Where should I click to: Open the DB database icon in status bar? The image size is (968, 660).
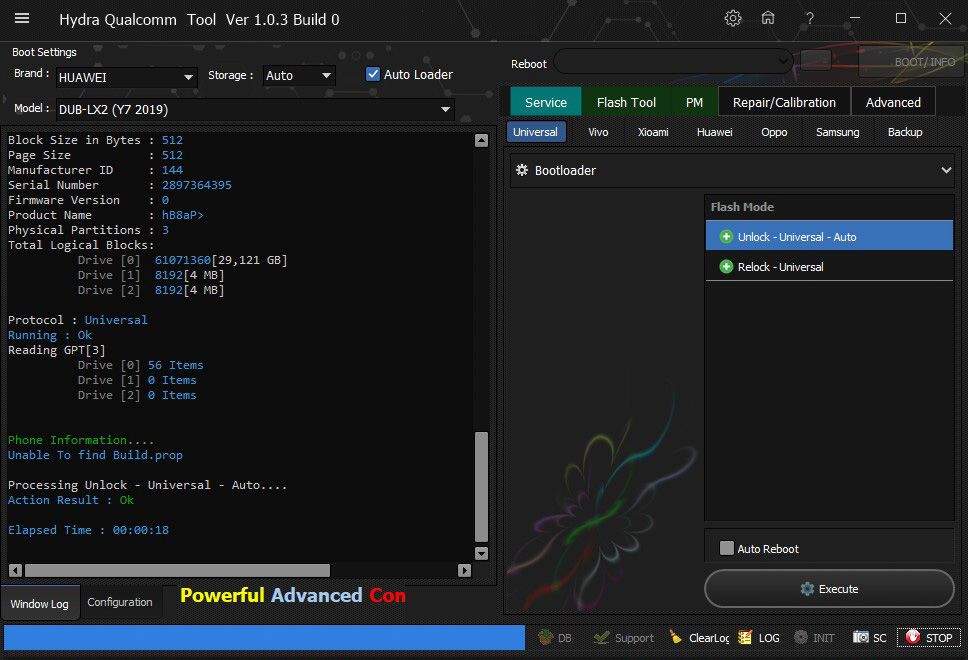click(555, 637)
